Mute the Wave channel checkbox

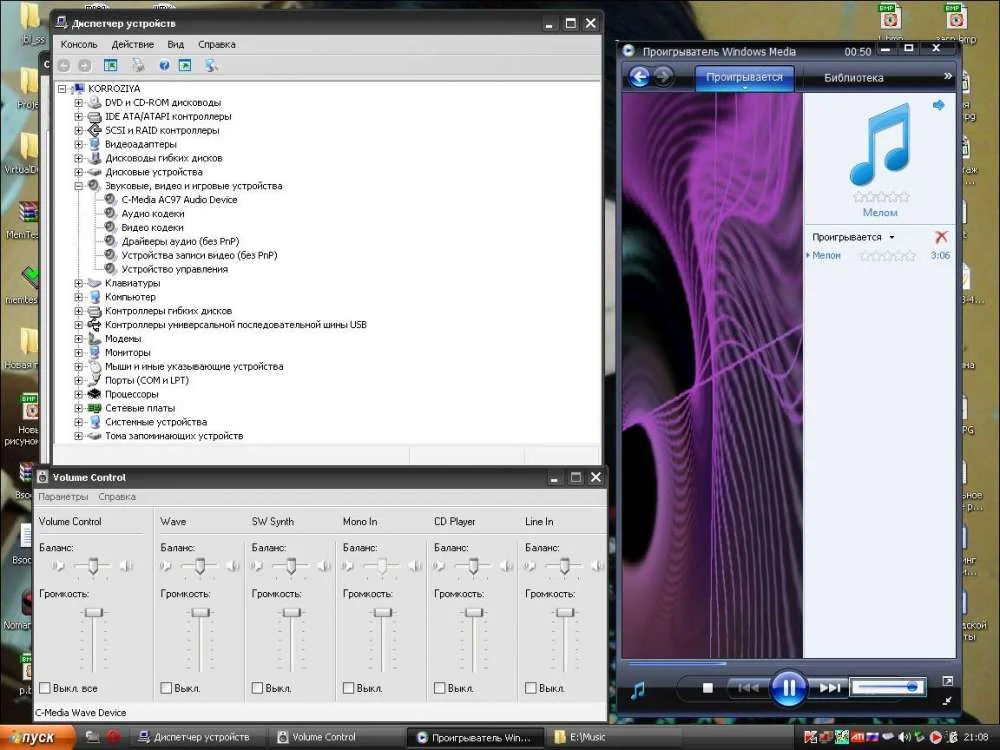[x=167, y=688]
